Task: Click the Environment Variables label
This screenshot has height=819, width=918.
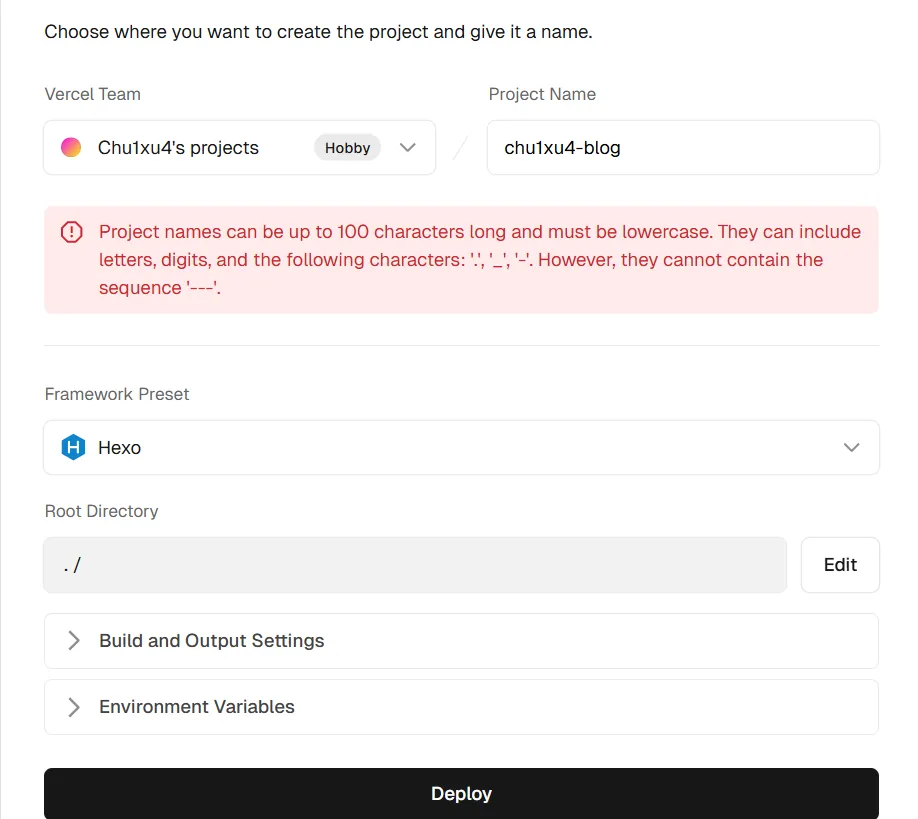Action: [x=196, y=707]
